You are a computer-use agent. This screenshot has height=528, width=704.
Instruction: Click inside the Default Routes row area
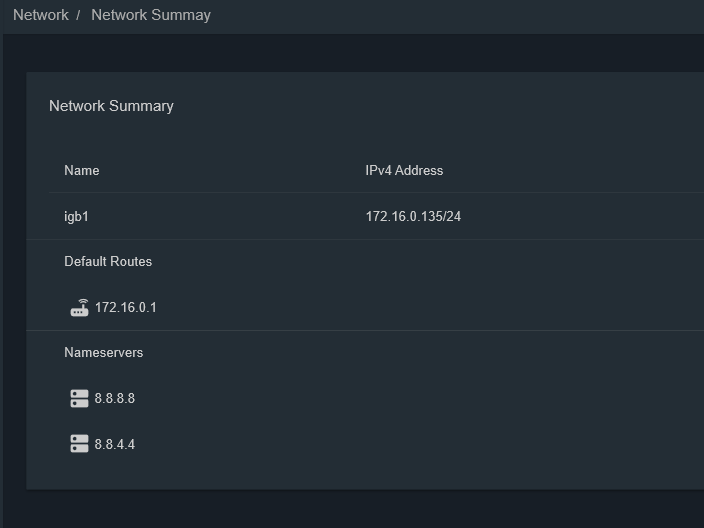click(x=365, y=285)
